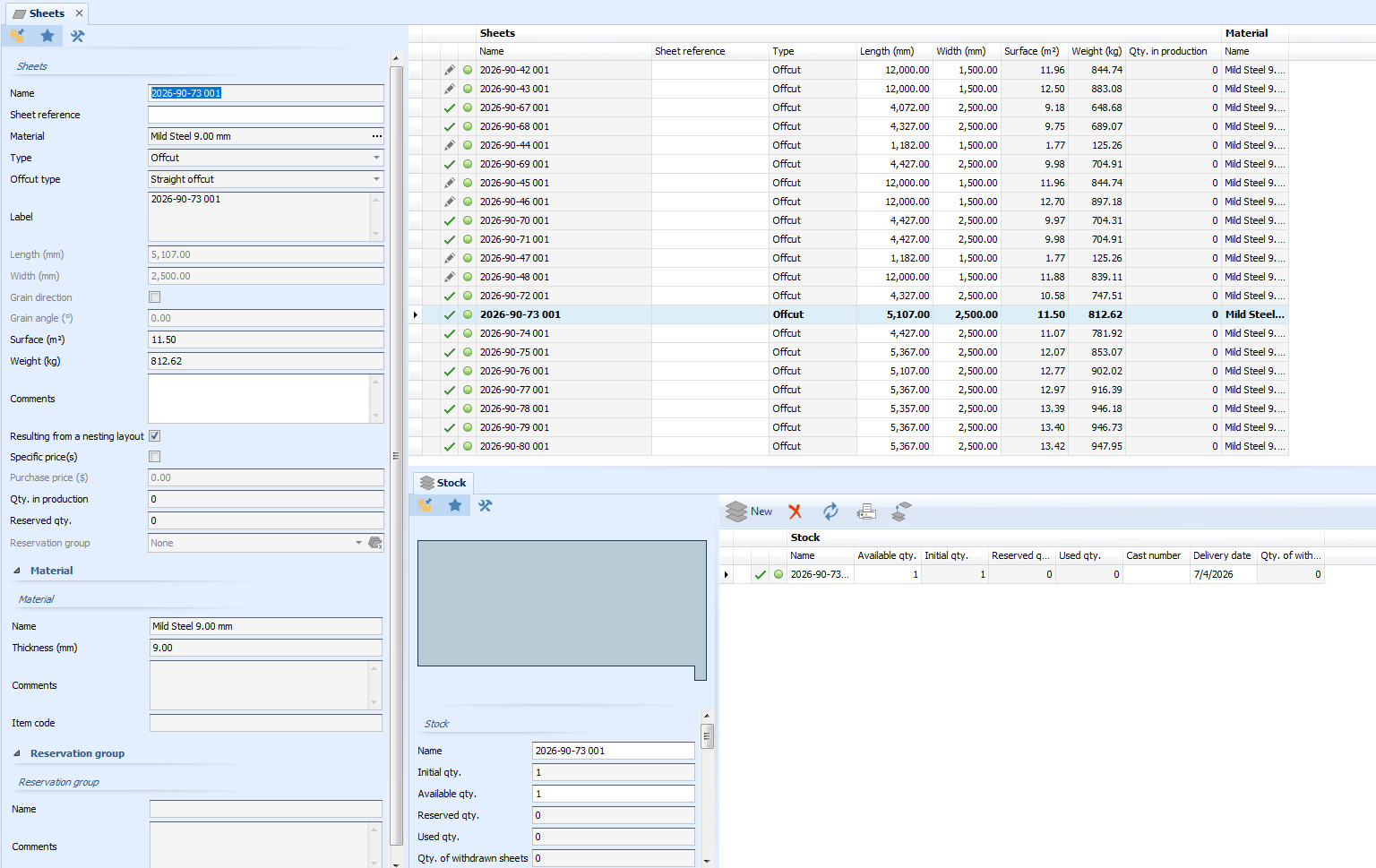Image resolution: width=1376 pixels, height=868 pixels.
Task: Collapse the Reservation group section
Action: point(17,753)
